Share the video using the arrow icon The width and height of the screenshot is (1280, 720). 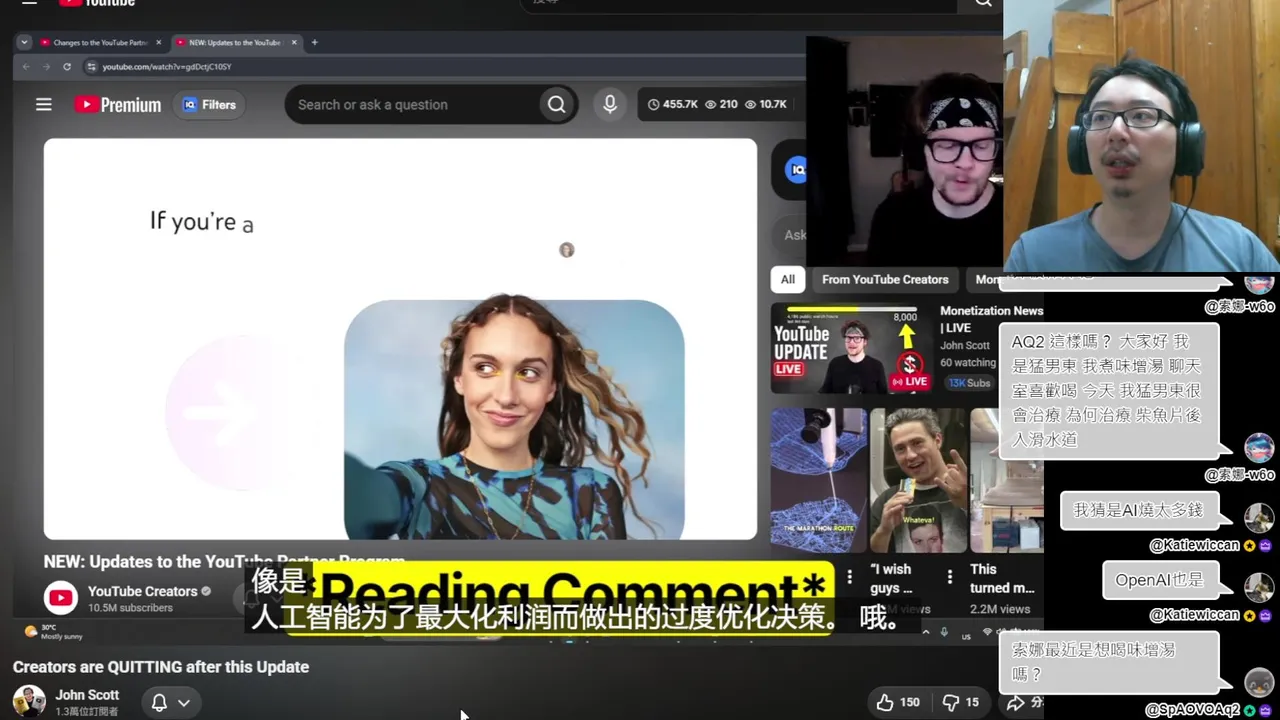click(1016, 702)
